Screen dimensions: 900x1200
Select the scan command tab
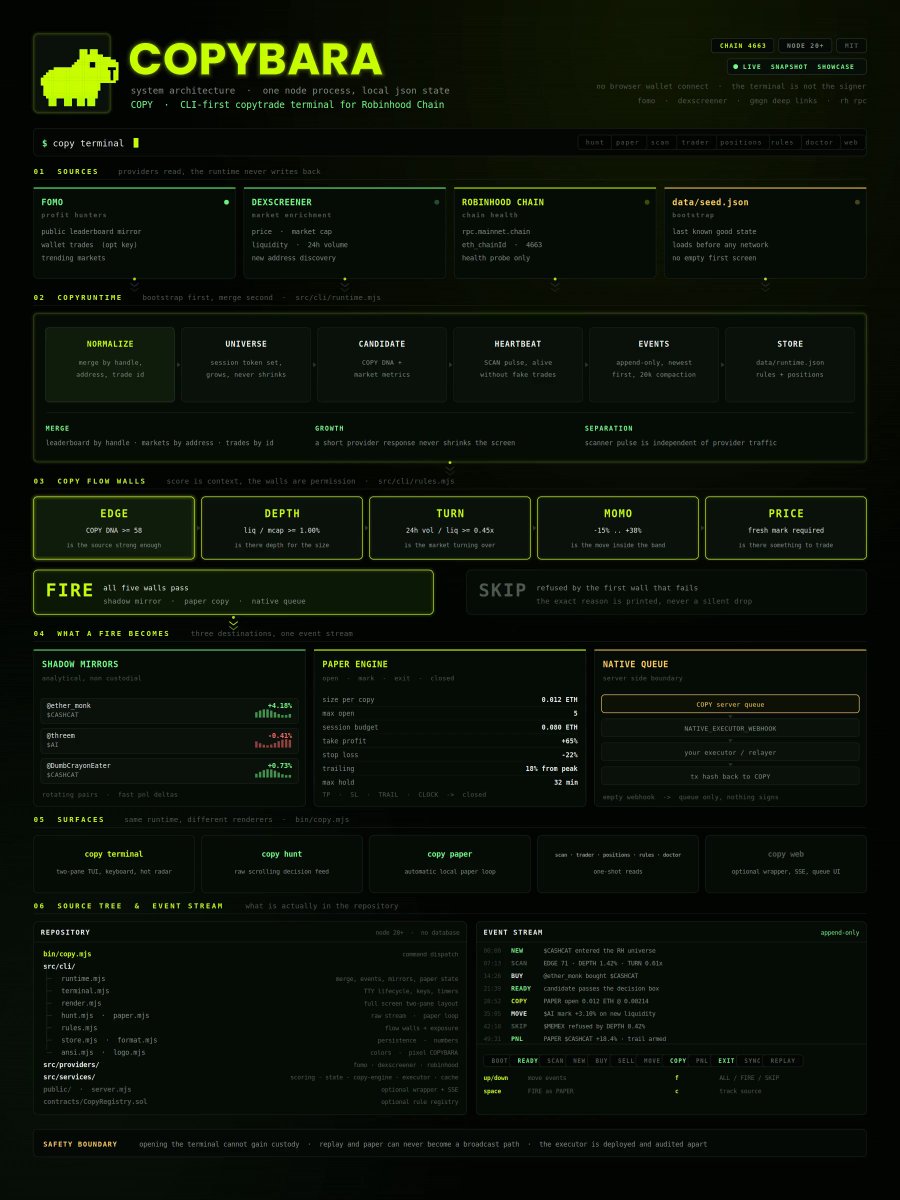[660, 142]
